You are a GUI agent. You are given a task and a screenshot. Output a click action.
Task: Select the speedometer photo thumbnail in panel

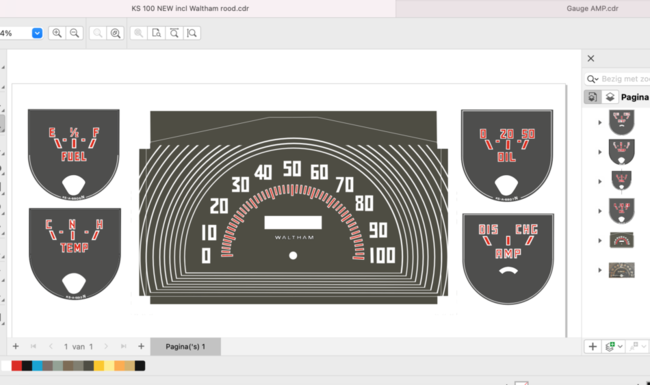point(621,270)
